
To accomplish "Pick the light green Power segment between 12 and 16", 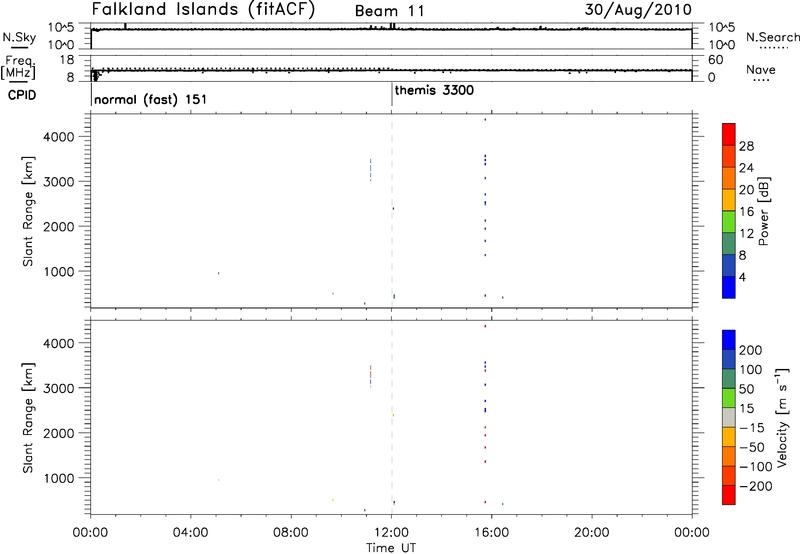I will (x=729, y=221).
